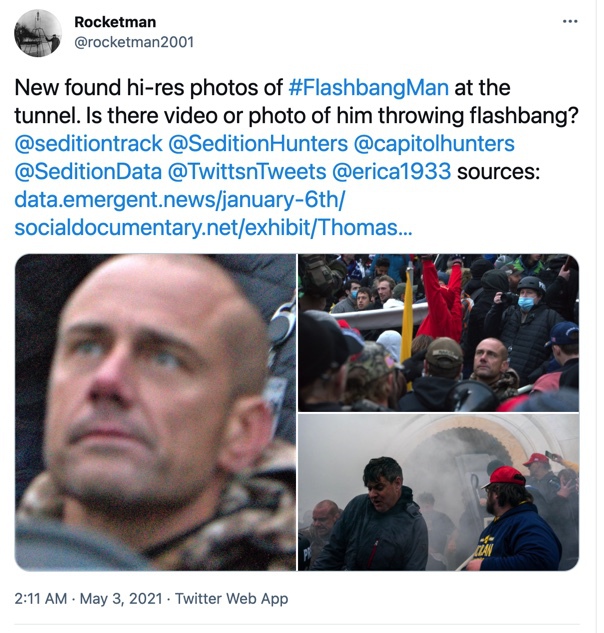
Task: Click the Twitter Web App source label
Action: pyautogui.click(x=231, y=598)
